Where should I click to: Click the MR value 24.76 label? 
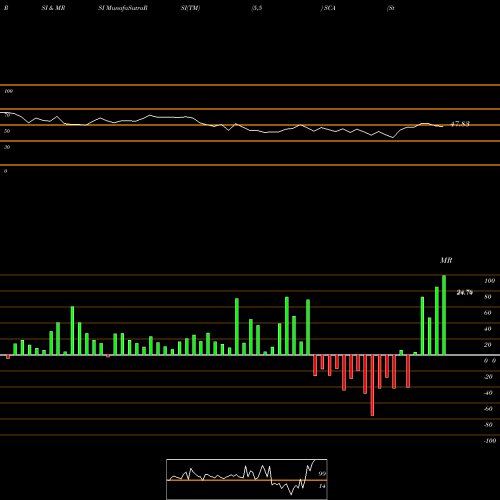464,293
